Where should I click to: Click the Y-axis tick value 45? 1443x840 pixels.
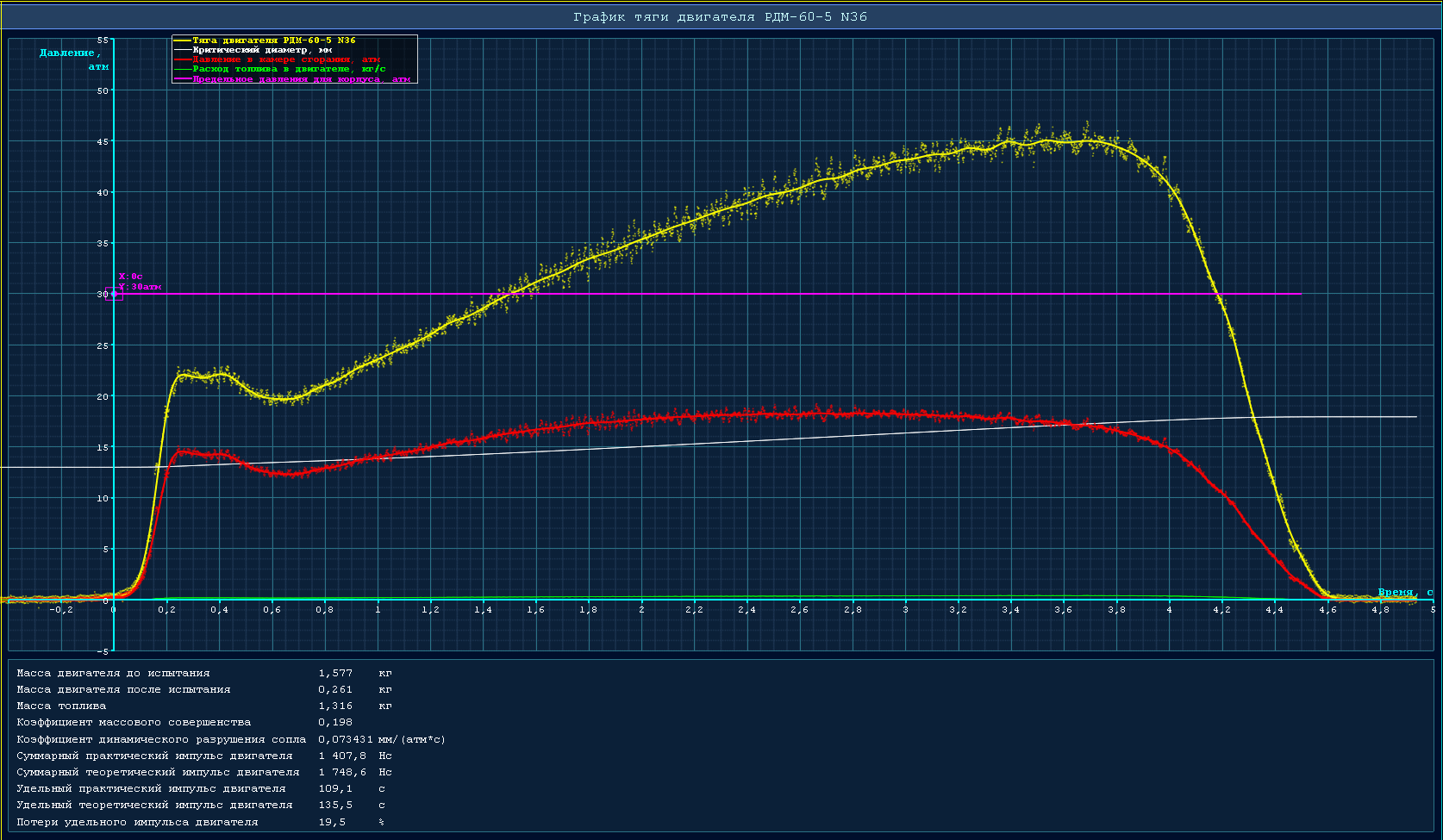[103, 141]
